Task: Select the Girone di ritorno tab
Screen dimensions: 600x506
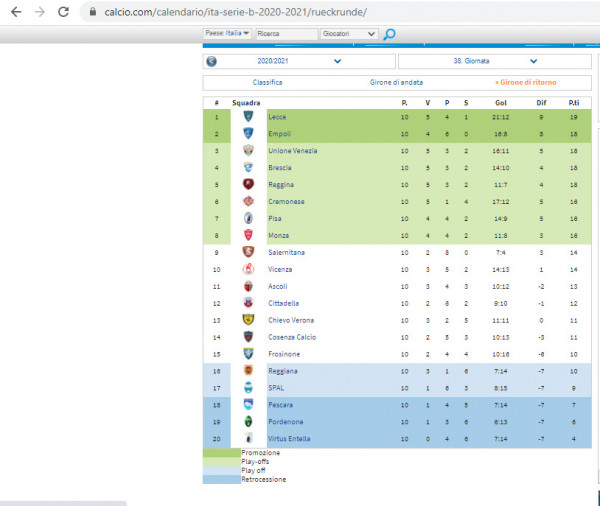Action: point(526,82)
